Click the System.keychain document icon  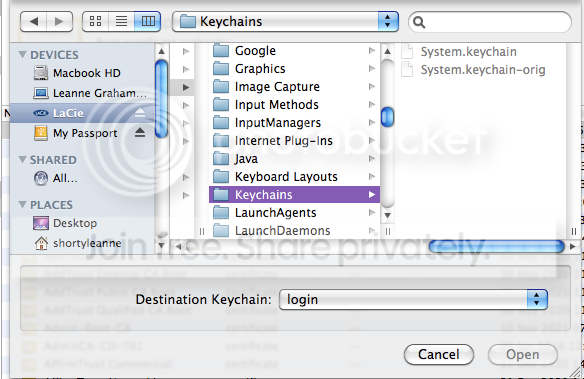tap(407, 51)
